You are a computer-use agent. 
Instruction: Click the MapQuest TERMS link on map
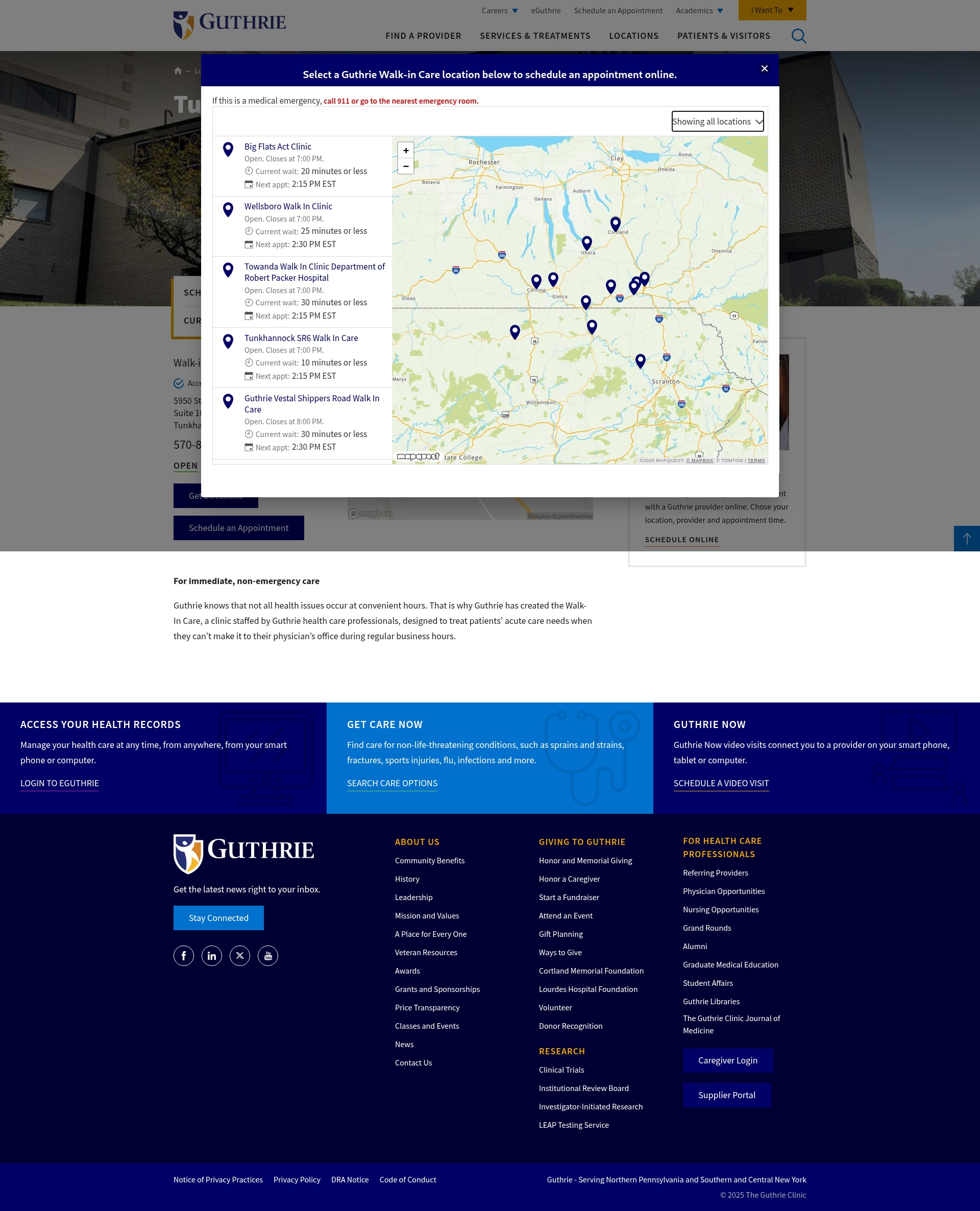pos(756,461)
